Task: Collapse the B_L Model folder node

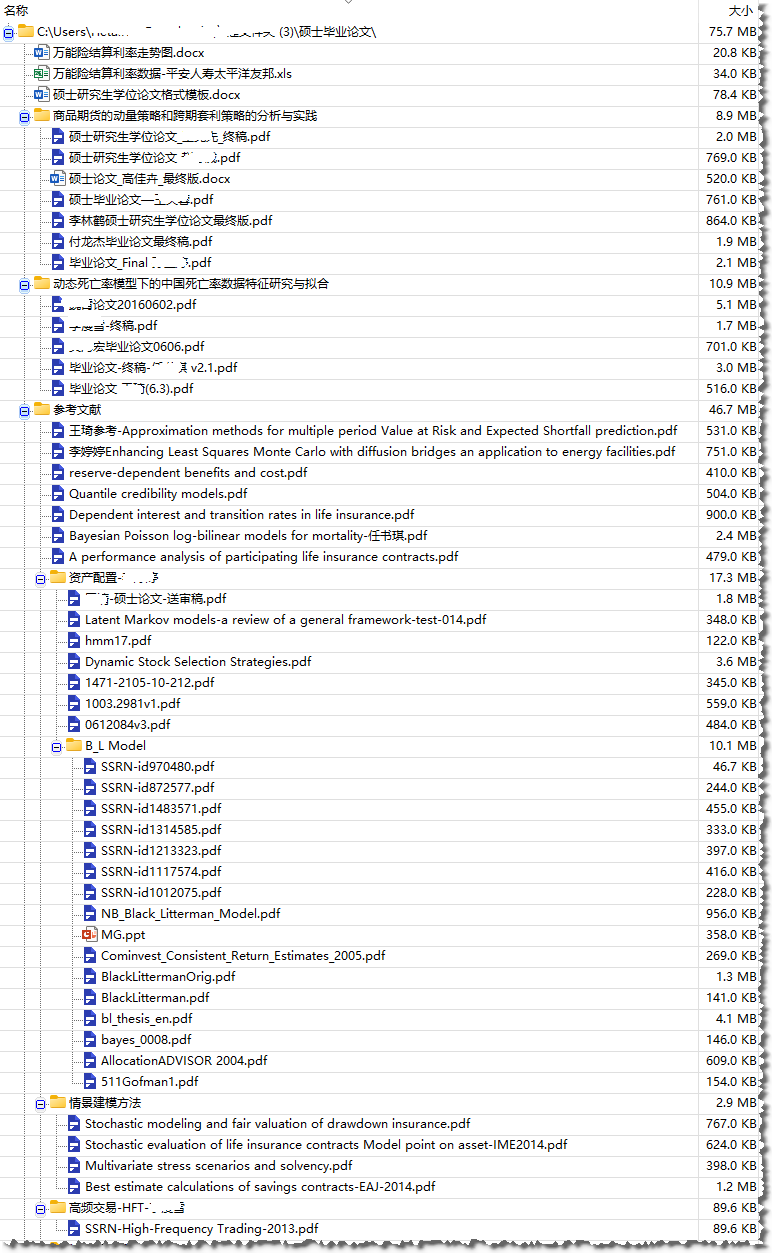Action: coord(57,746)
